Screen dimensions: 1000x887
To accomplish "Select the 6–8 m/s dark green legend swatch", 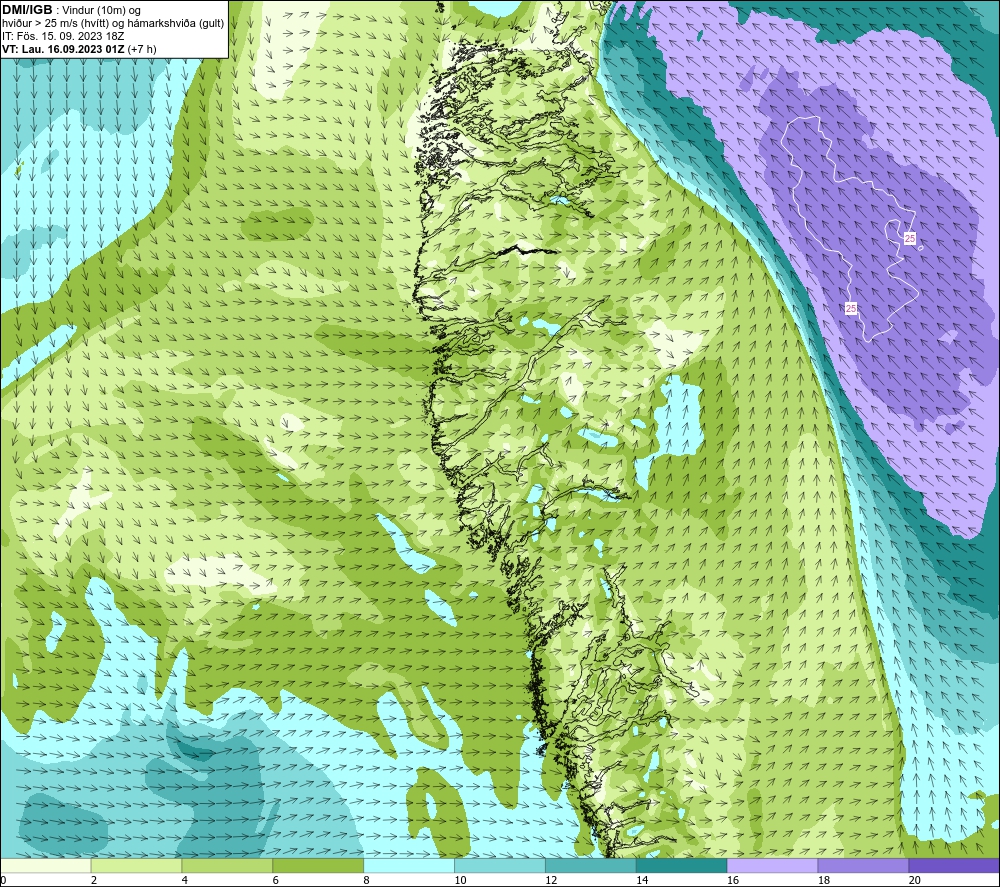I will click(x=318, y=865).
